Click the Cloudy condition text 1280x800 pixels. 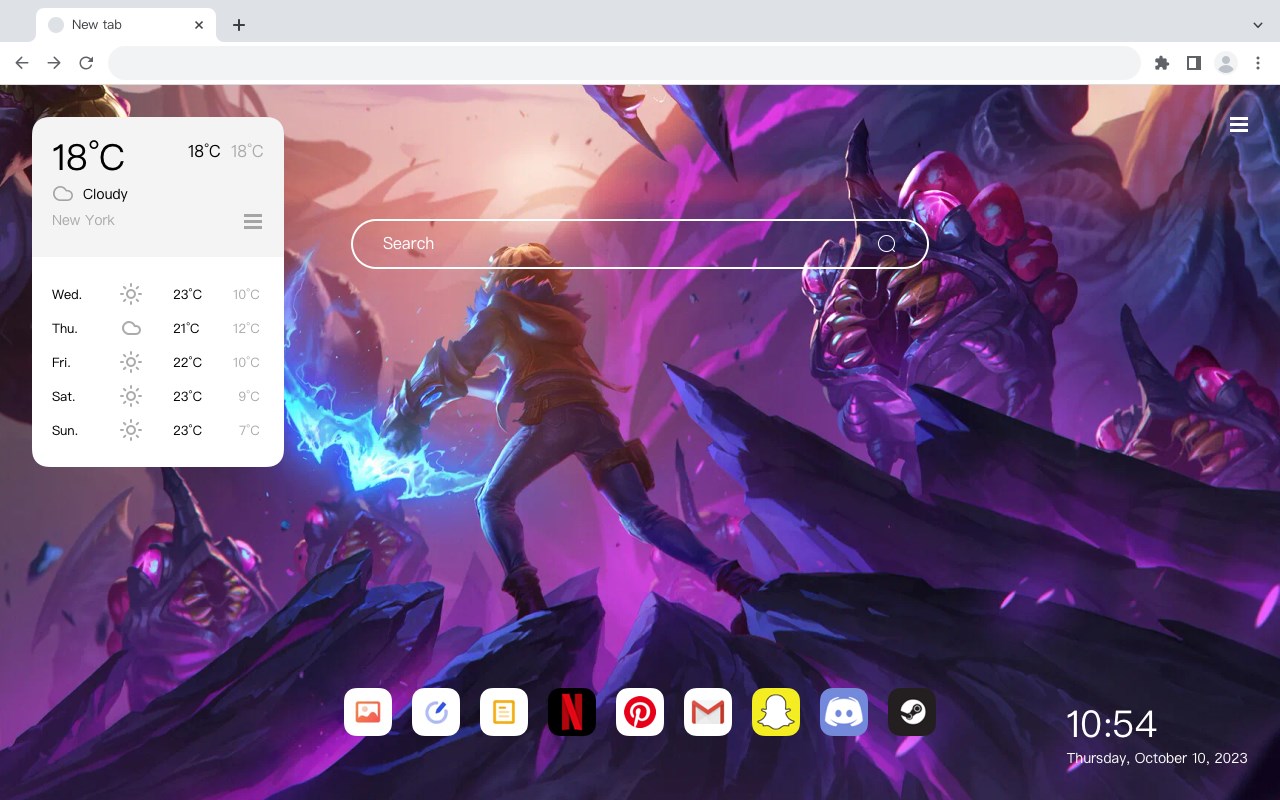[x=105, y=194]
